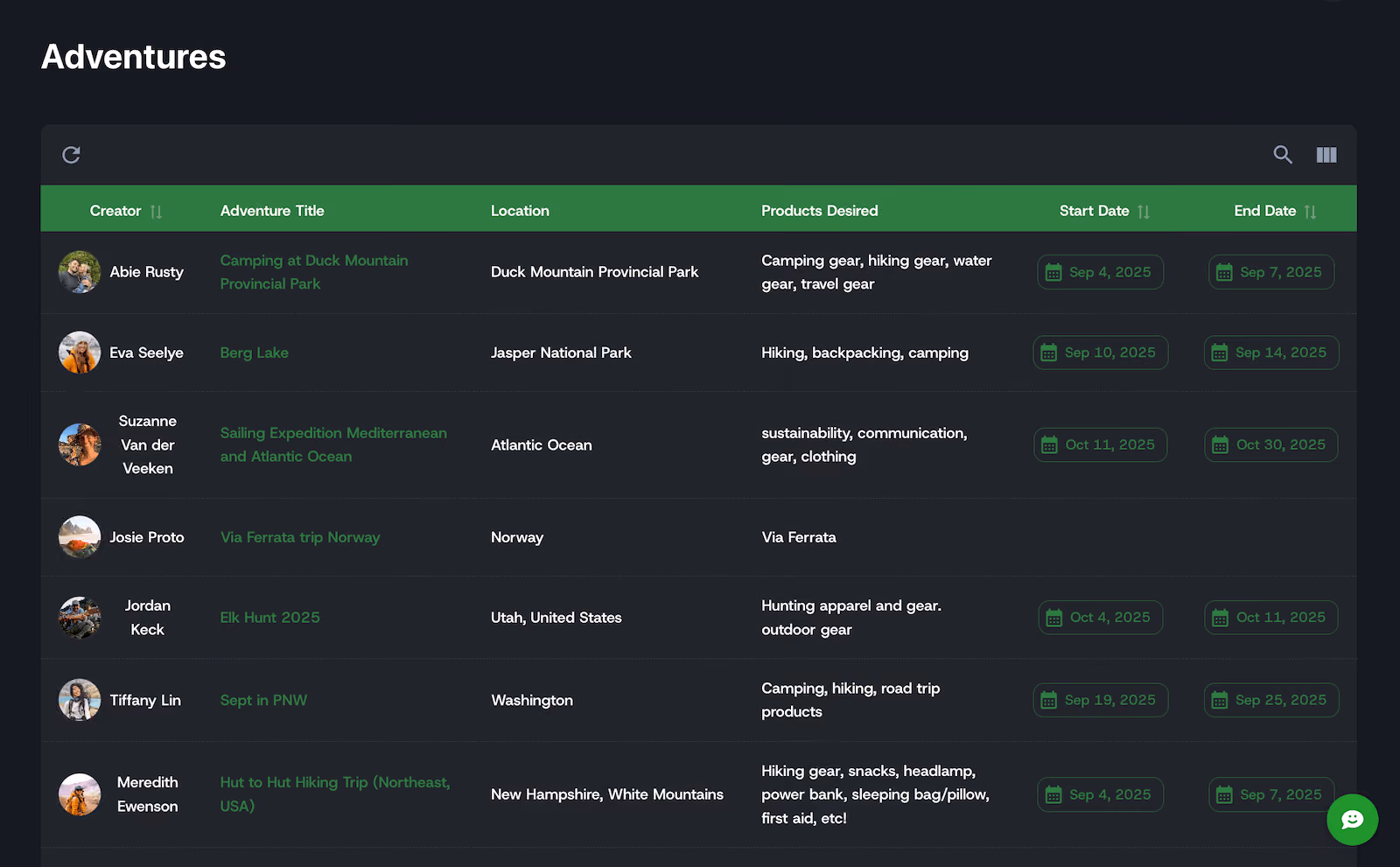The width and height of the screenshot is (1400, 867).
Task: Sort by Creator column arrows
Action: click(156, 212)
